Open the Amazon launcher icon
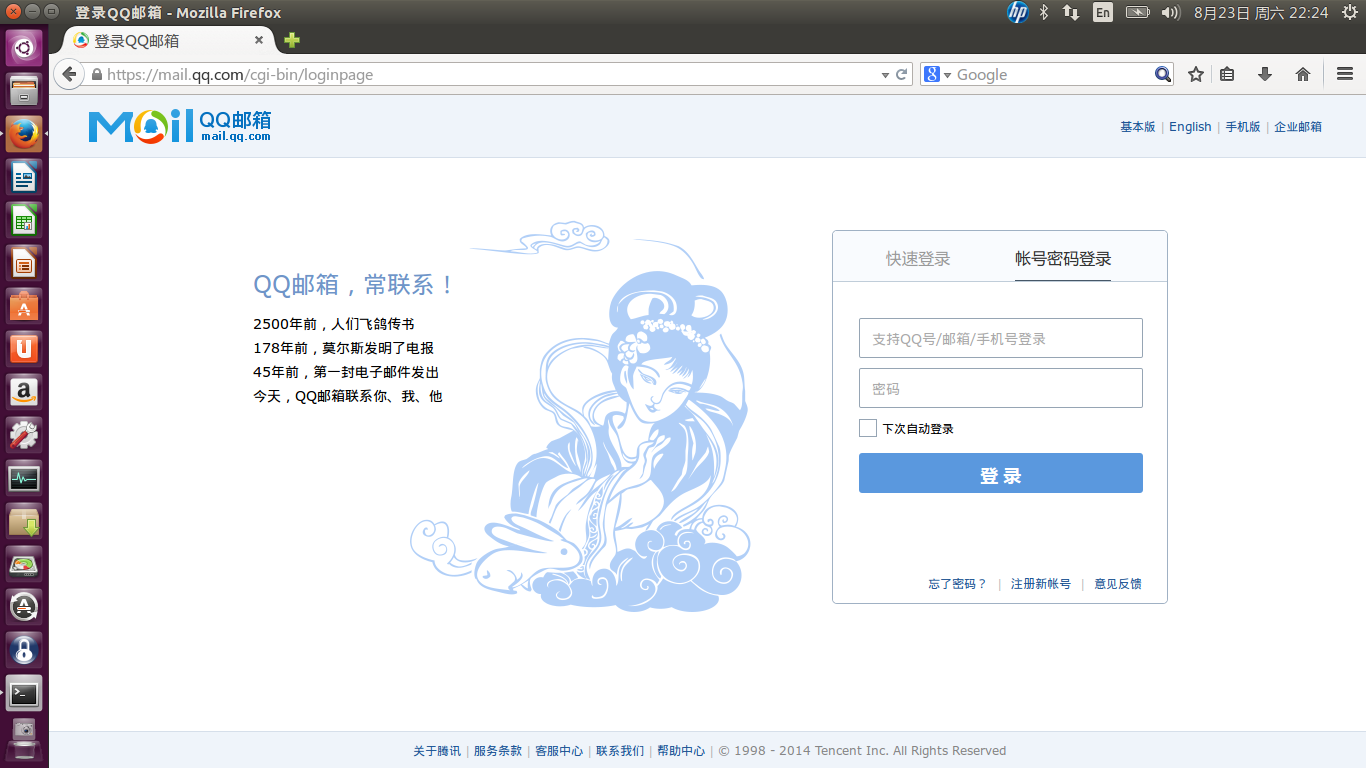 [x=24, y=392]
